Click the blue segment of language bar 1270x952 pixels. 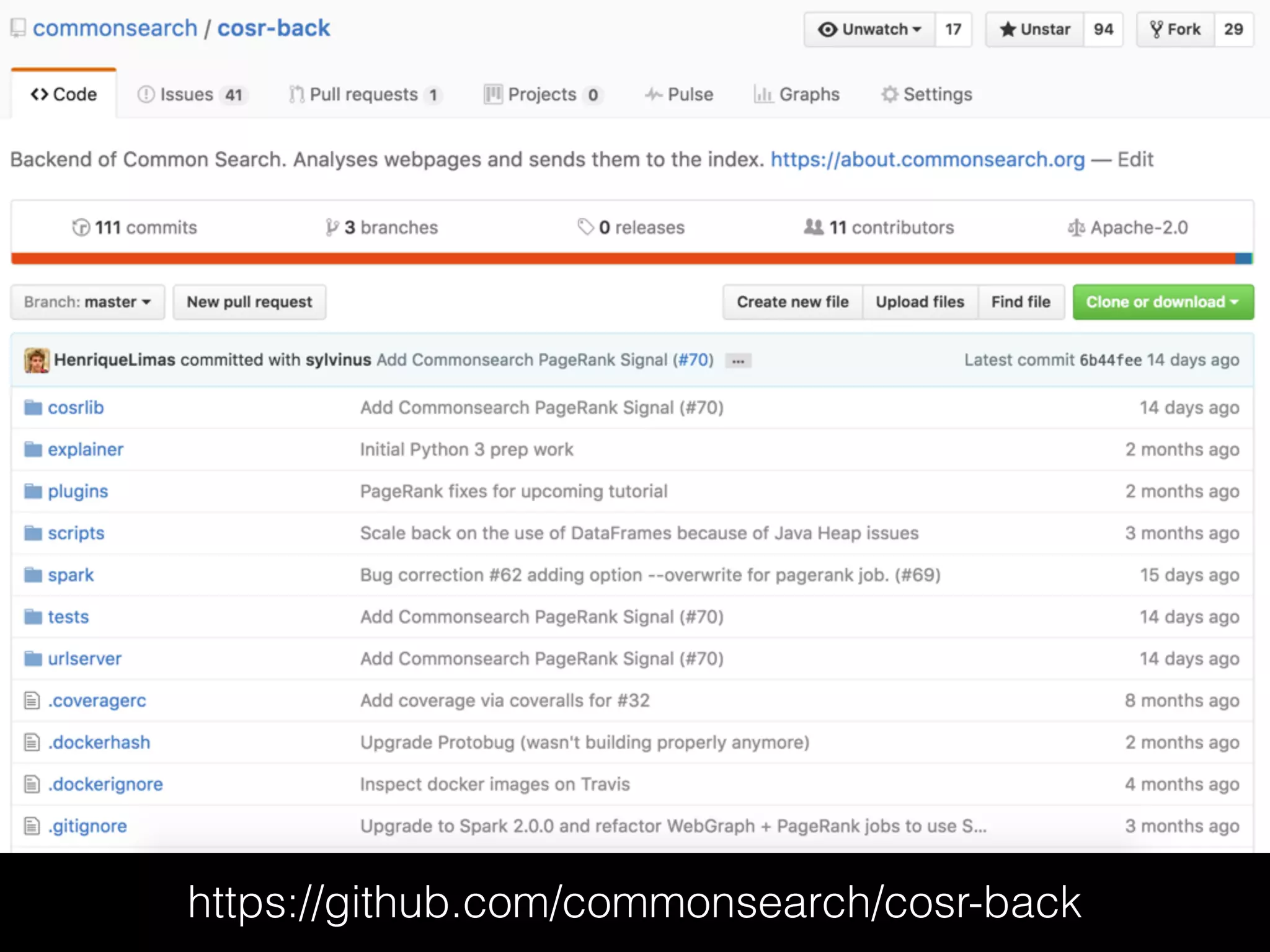click(1243, 258)
